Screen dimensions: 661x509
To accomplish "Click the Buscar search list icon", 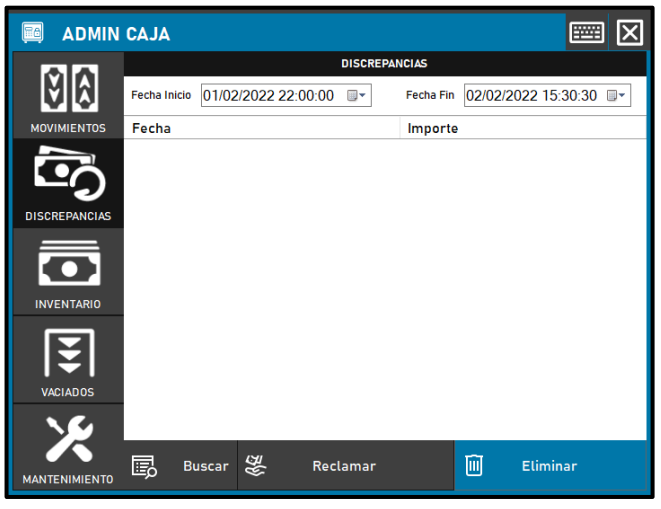I will tap(144, 466).
